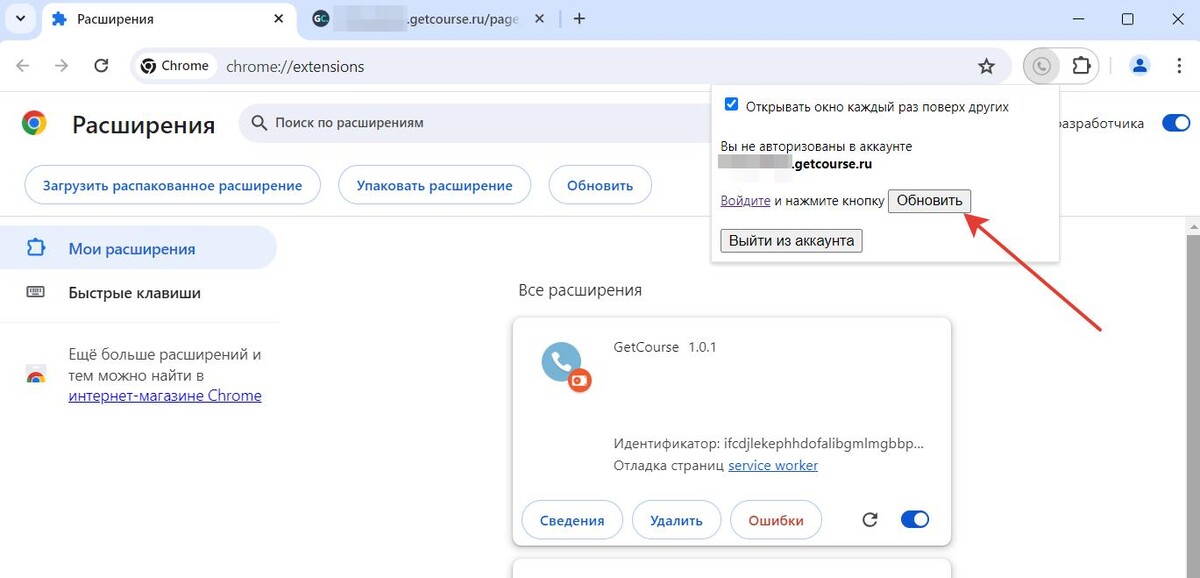Bookmark this page with the star icon
This screenshot has height=578, width=1200.
pos(986,66)
